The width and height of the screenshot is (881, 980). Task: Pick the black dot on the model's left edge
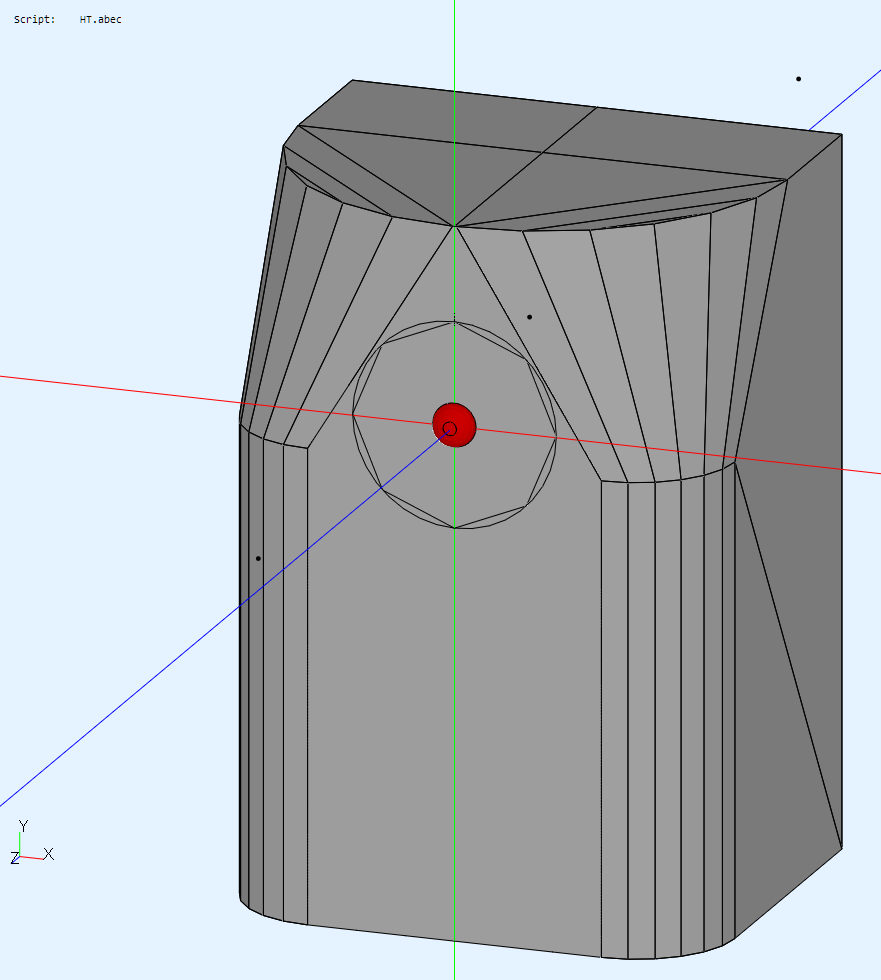click(258, 558)
